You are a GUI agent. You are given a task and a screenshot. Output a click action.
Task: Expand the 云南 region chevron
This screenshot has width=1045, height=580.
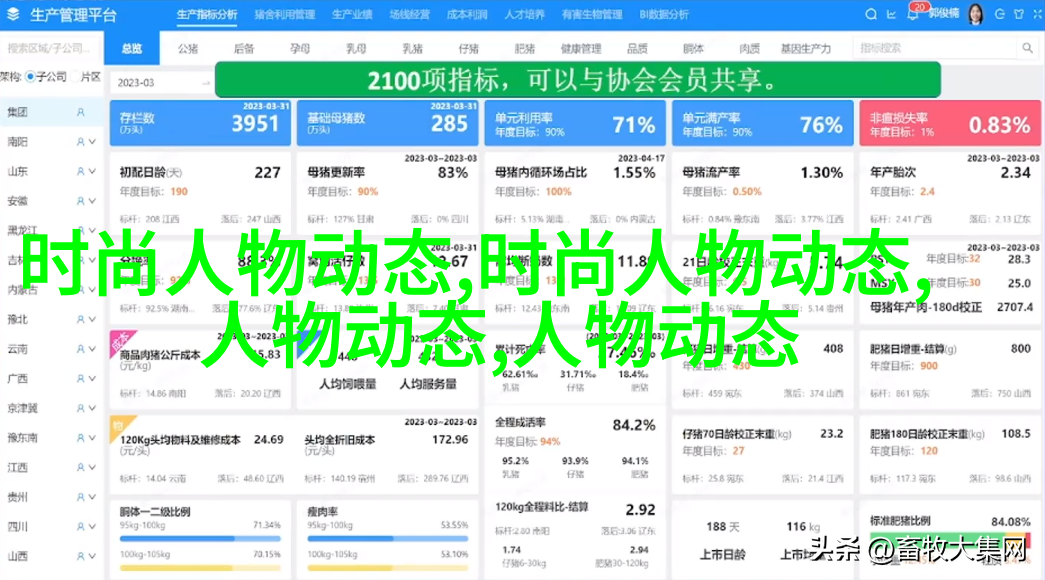tap(92, 349)
